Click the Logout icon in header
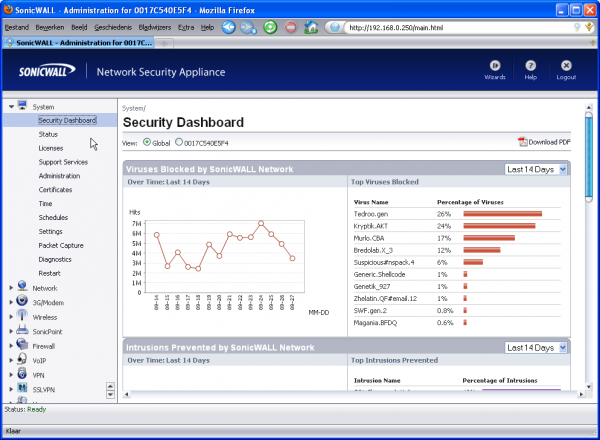The height and width of the screenshot is (440, 600). pos(566,65)
